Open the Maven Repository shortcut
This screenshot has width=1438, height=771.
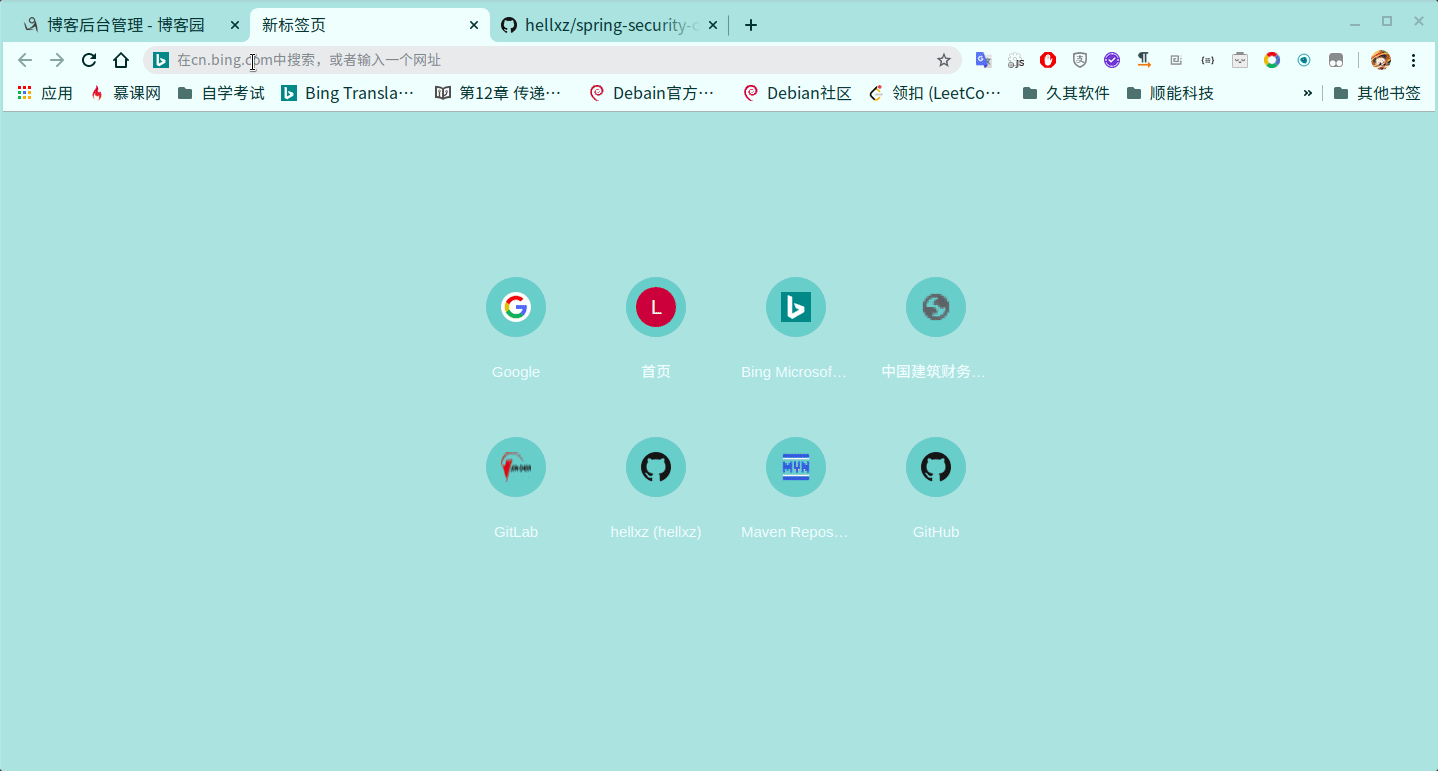point(796,467)
